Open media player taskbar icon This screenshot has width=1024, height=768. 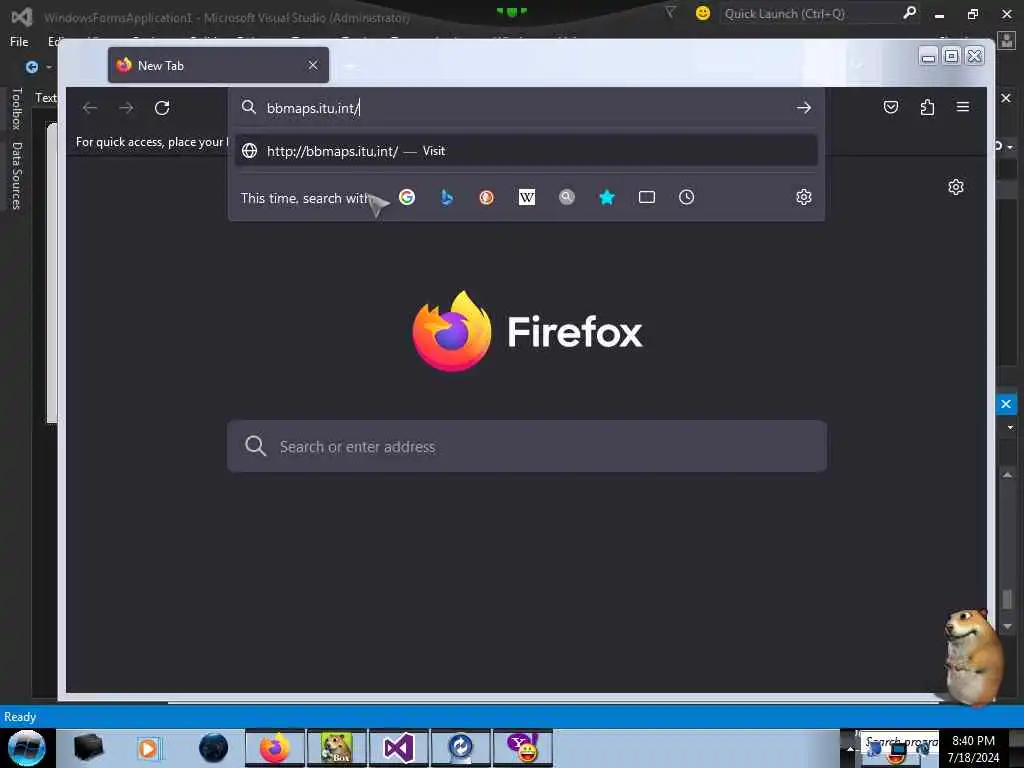[x=148, y=748]
